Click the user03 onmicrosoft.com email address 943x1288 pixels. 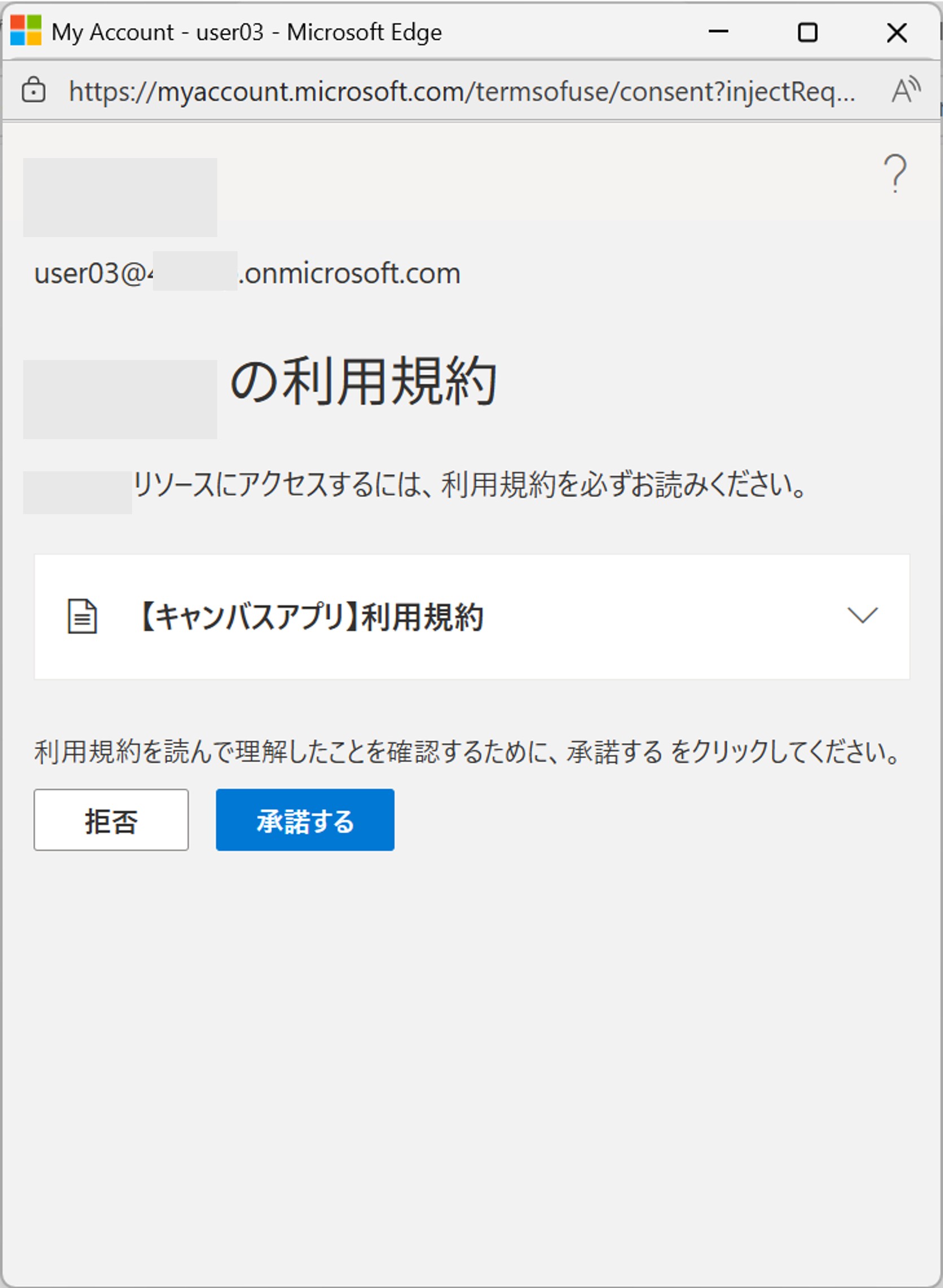tap(247, 273)
